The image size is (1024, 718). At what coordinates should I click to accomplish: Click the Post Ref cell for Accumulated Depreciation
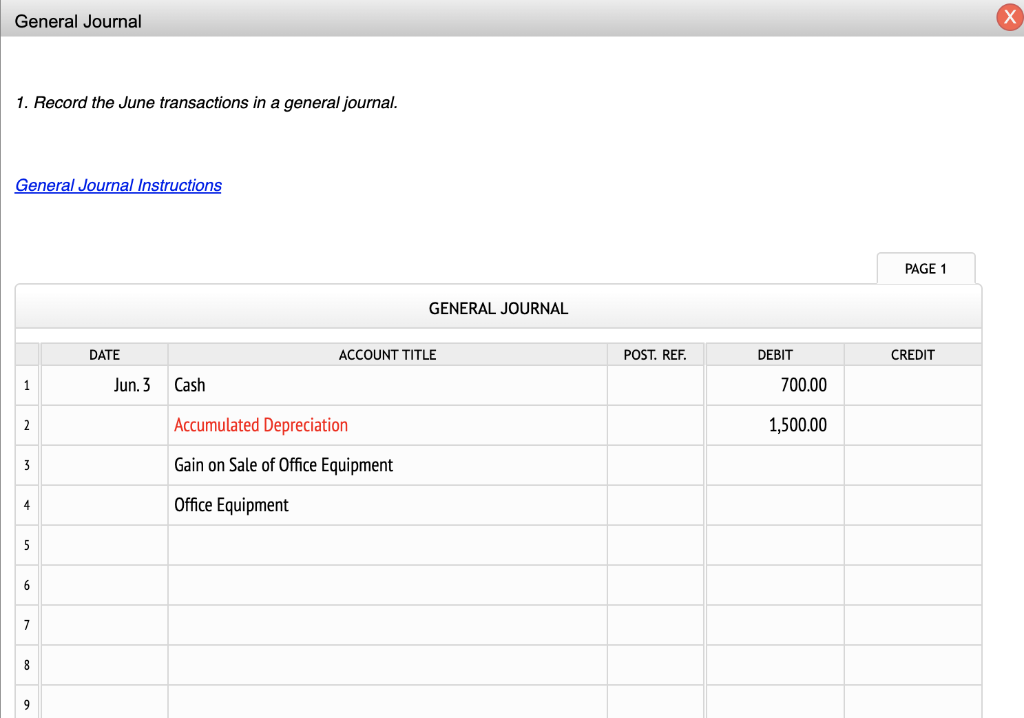(655, 425)
